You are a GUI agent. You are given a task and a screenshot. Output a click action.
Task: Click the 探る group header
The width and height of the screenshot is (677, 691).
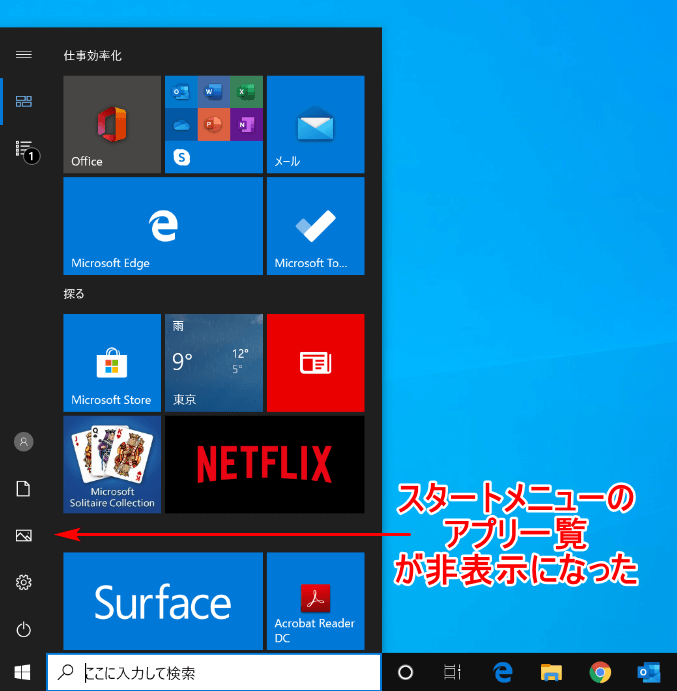click(x=74, y=294)
